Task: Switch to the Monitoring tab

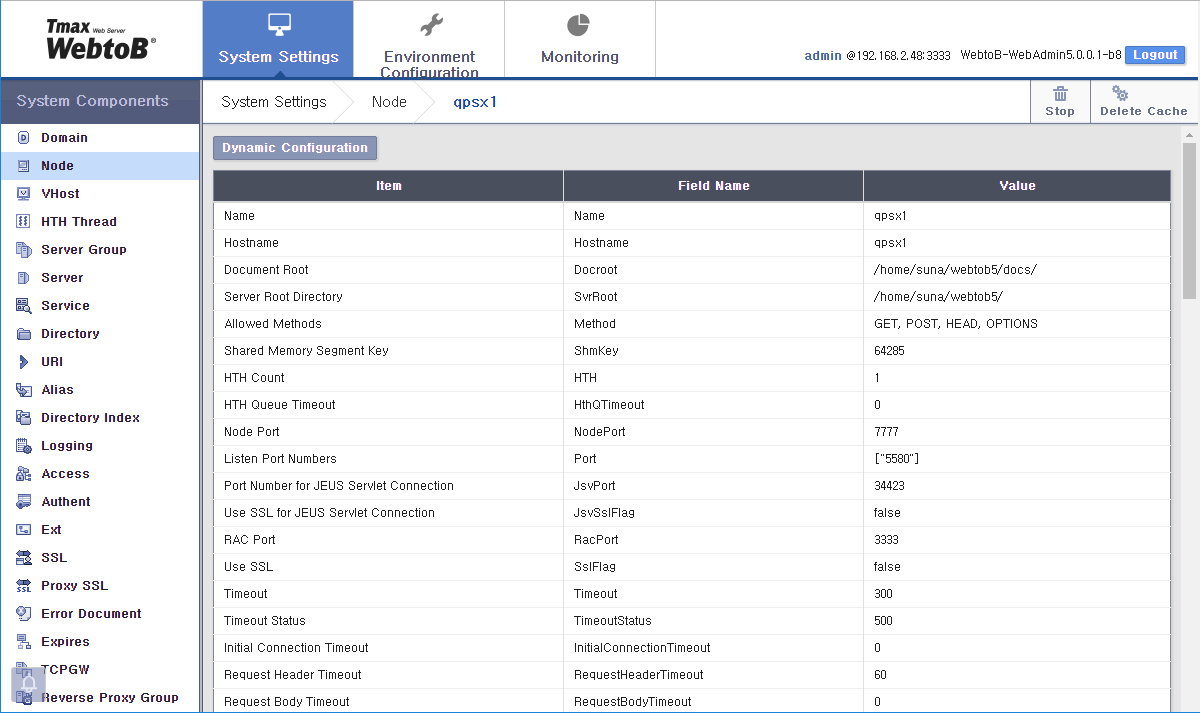Action: pos(580,40)
